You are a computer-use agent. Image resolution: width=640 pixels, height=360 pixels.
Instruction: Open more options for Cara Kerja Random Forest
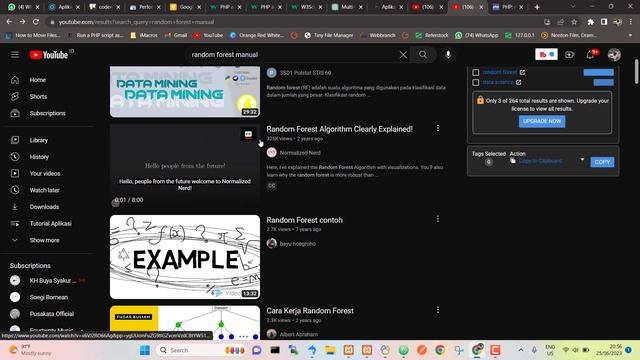coord(438,311)
